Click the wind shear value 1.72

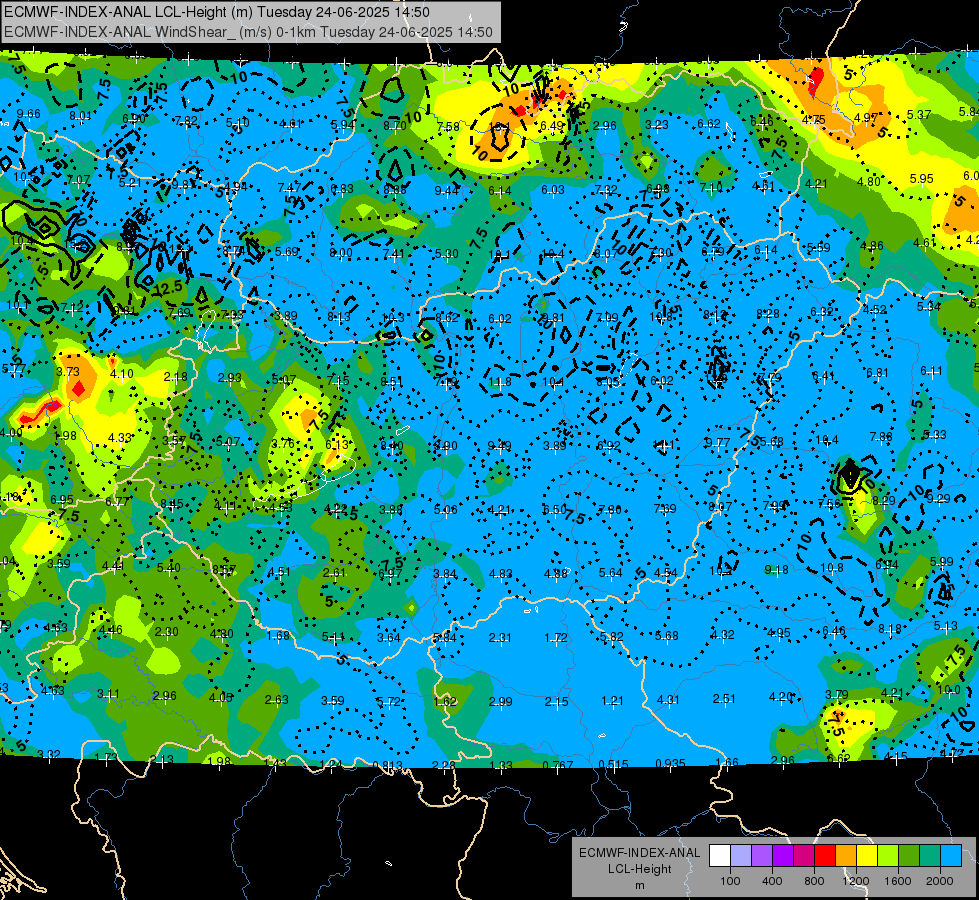point(556,638)
